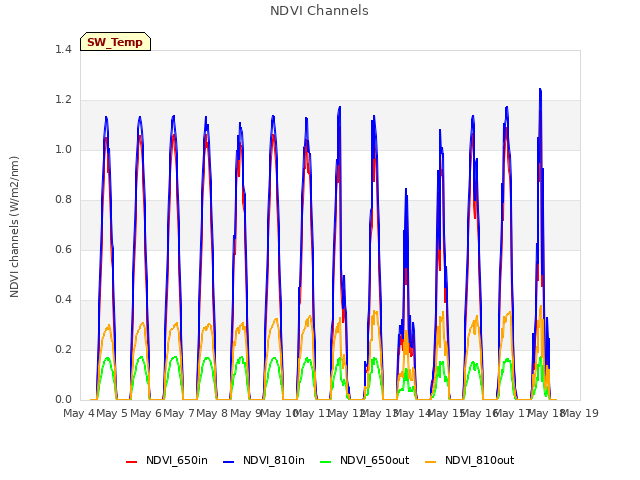Click the 0.6 y-axis tick label
Viewport: 640px width, 480px height.
tap(63, 249)
